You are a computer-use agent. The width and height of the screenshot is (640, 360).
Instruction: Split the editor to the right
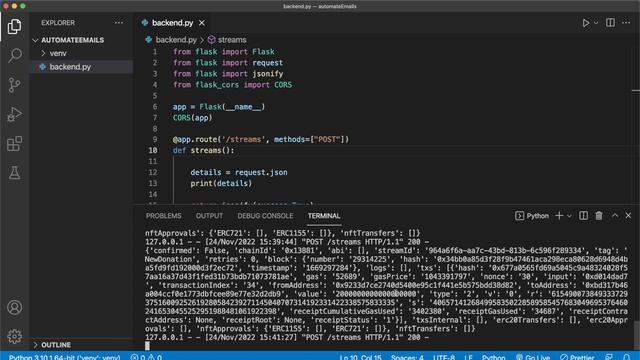(610, 23)
